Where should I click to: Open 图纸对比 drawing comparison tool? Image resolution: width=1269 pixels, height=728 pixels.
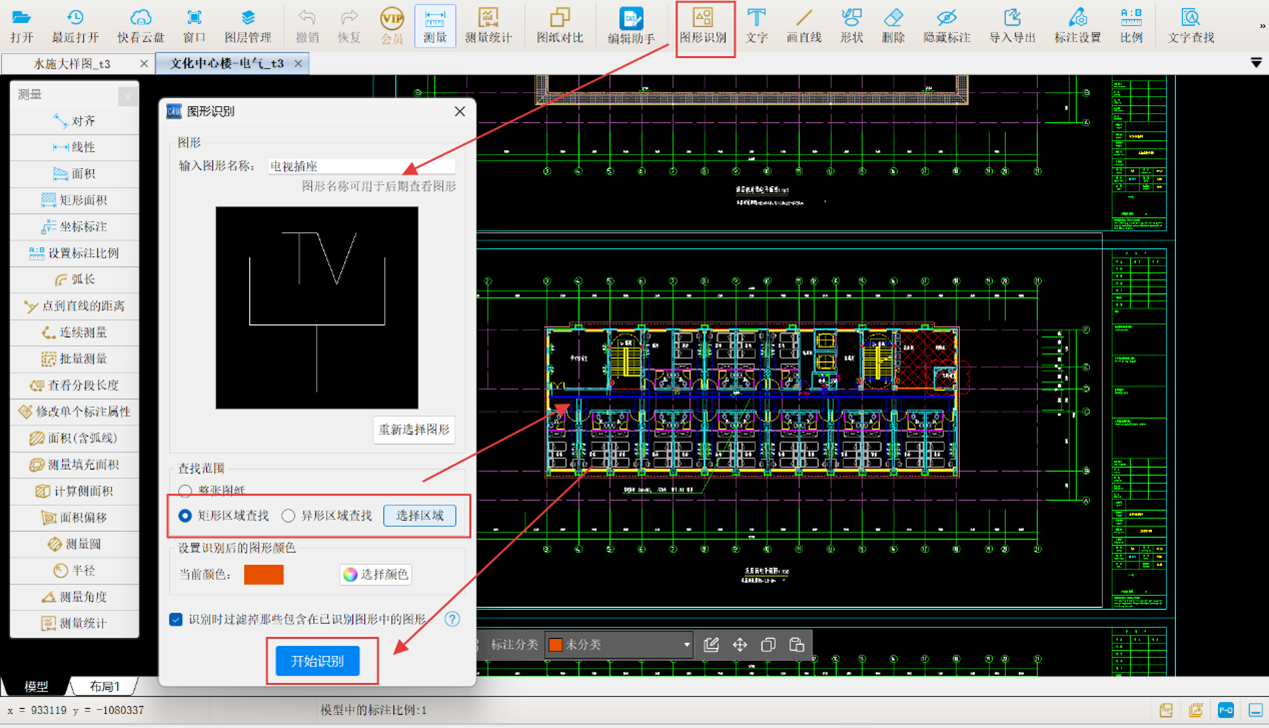559,25
